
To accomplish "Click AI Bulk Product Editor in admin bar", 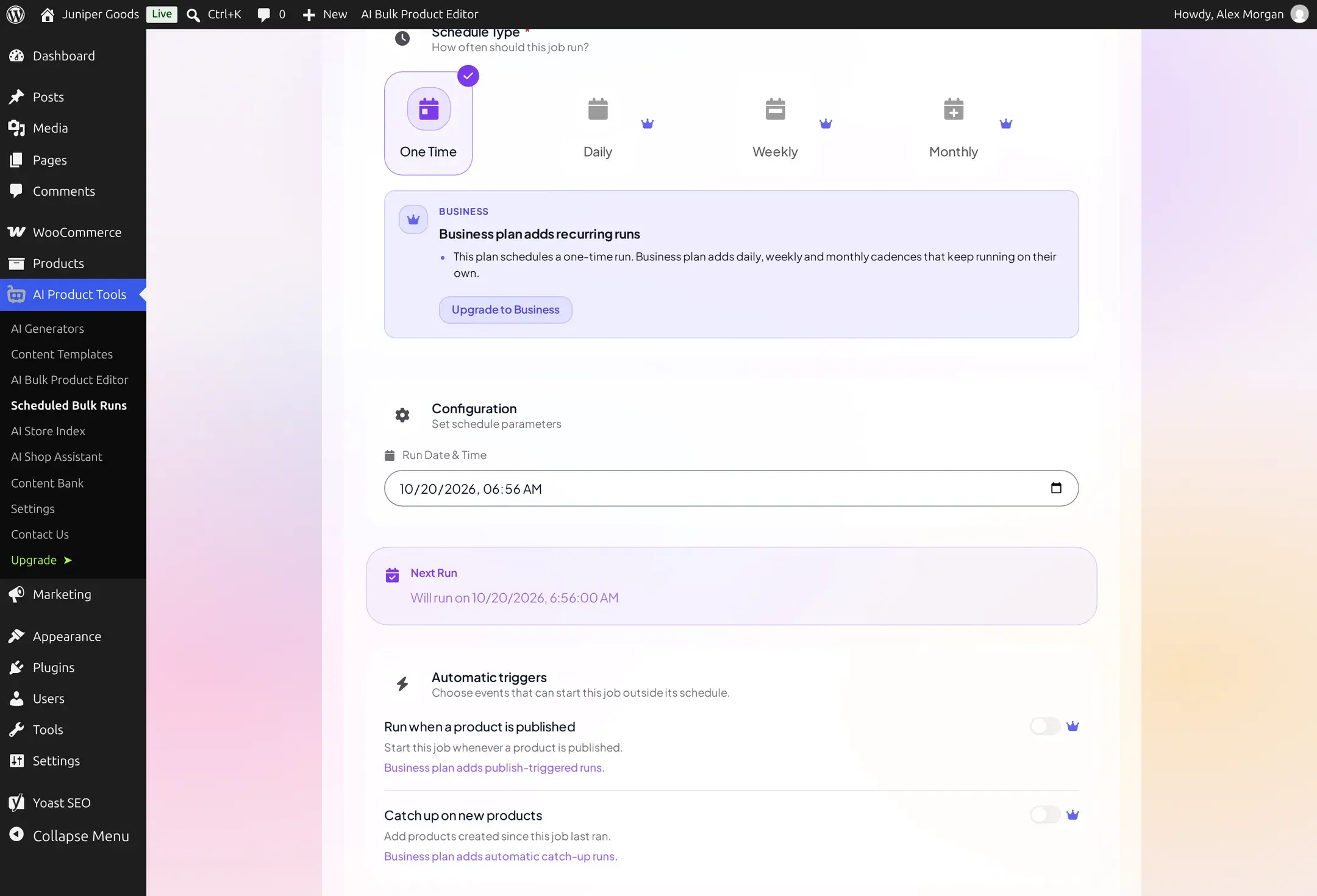I will point(419,14).
